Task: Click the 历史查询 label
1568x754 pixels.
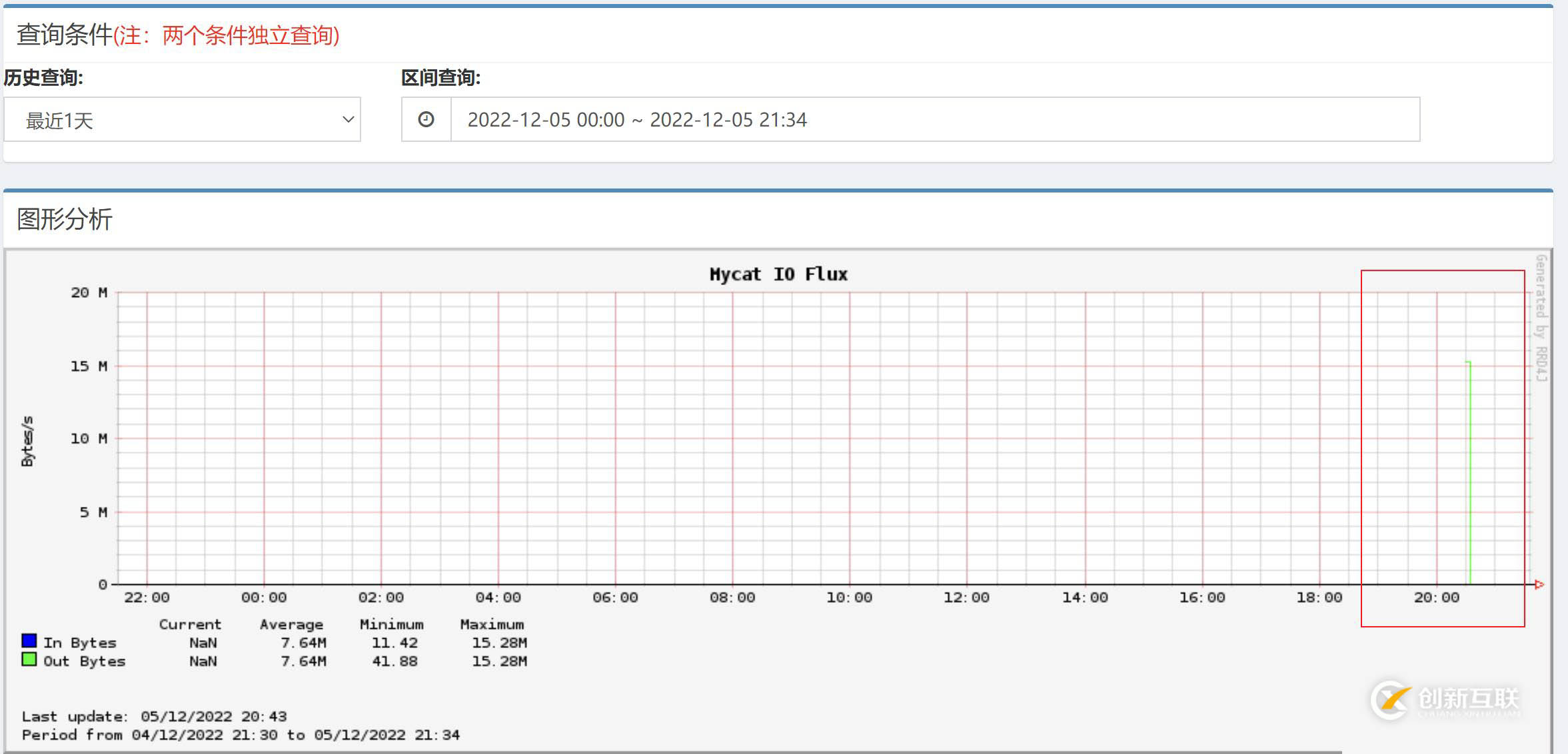Action: click(x=43, y=78)
